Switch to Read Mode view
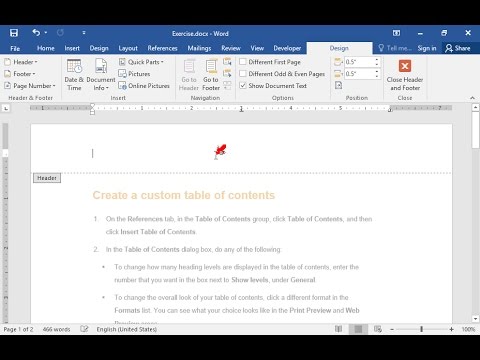Image resolution: width=480 pixels, height=360 pixels. [x=338, y=329]
